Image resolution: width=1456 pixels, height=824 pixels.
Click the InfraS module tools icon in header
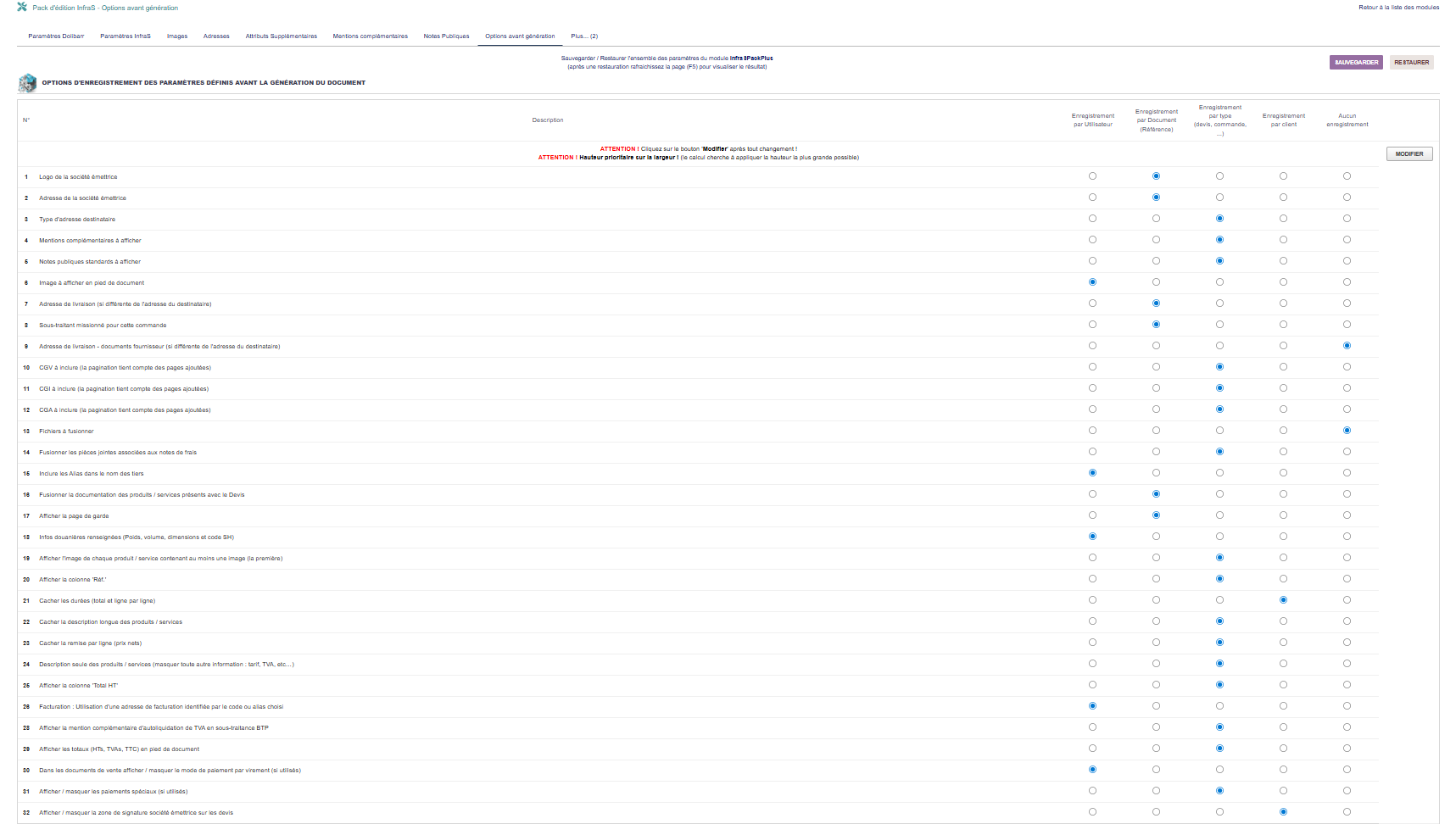point(22,7)
